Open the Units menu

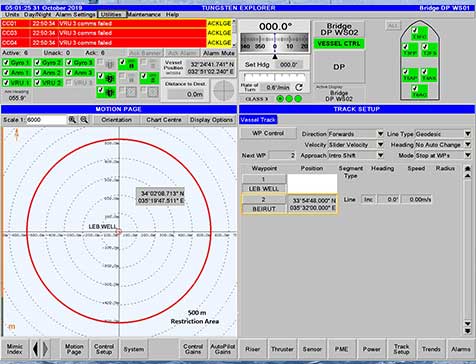pos(12,15)
